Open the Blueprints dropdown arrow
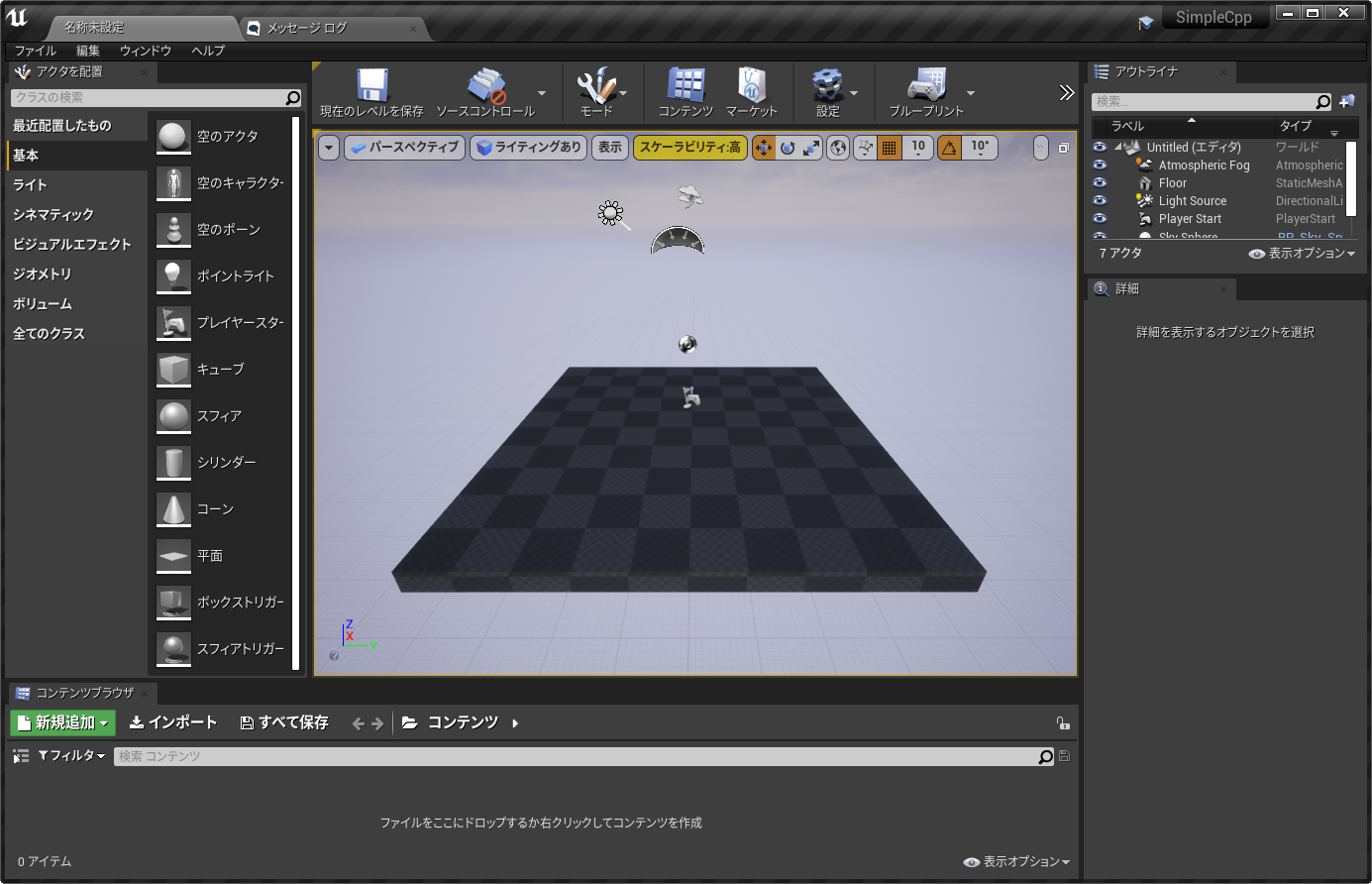Screen dimensions: 1372x884 tap(970, 93)
